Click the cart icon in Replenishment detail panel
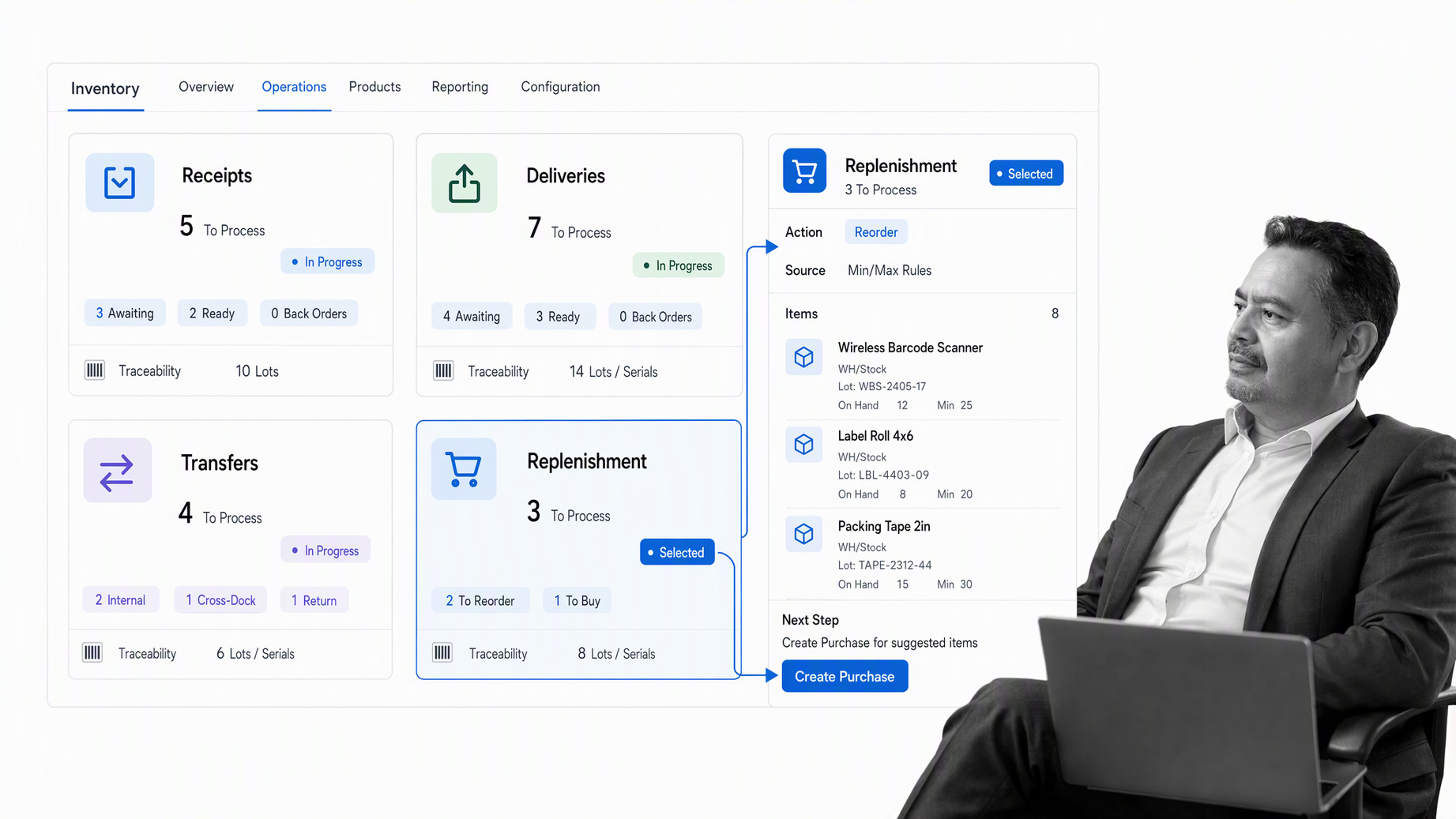Viewport: 1456px width, 819px height. point(804,171)
